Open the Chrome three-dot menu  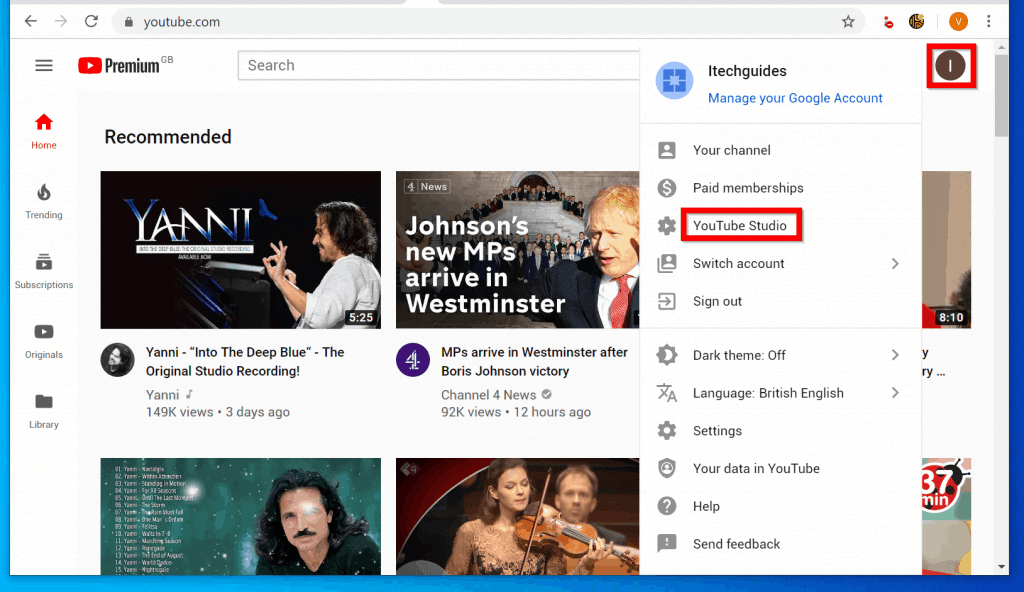click(989, 22)
